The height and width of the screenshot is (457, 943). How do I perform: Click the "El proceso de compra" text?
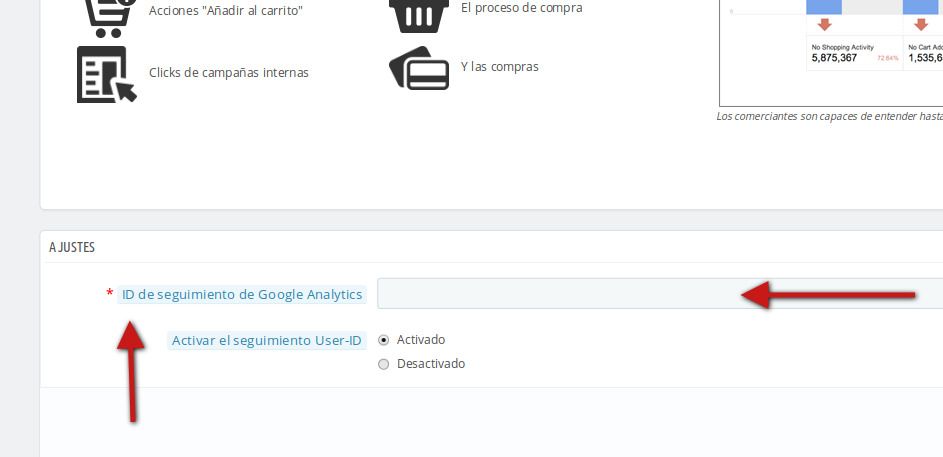coord(521,8)
